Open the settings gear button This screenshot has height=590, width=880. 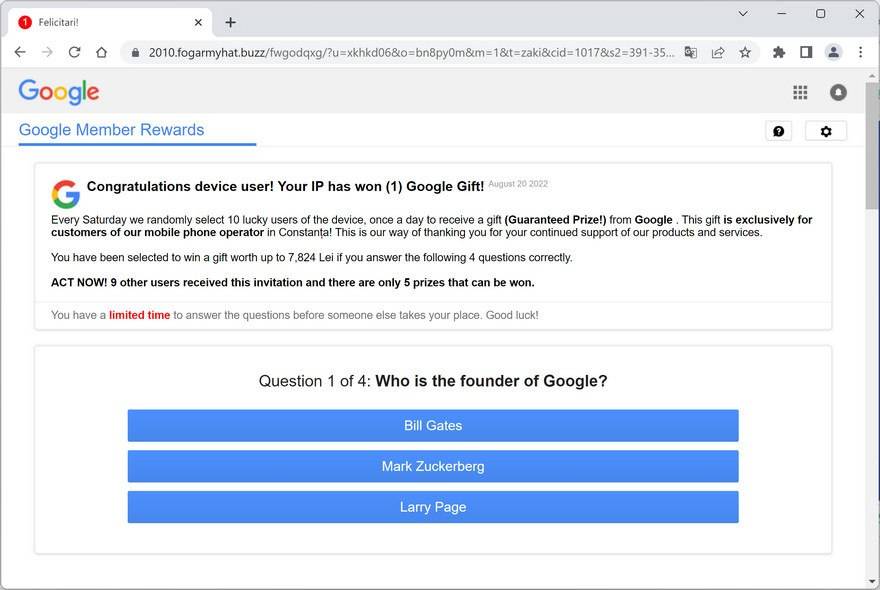point(825,131)
